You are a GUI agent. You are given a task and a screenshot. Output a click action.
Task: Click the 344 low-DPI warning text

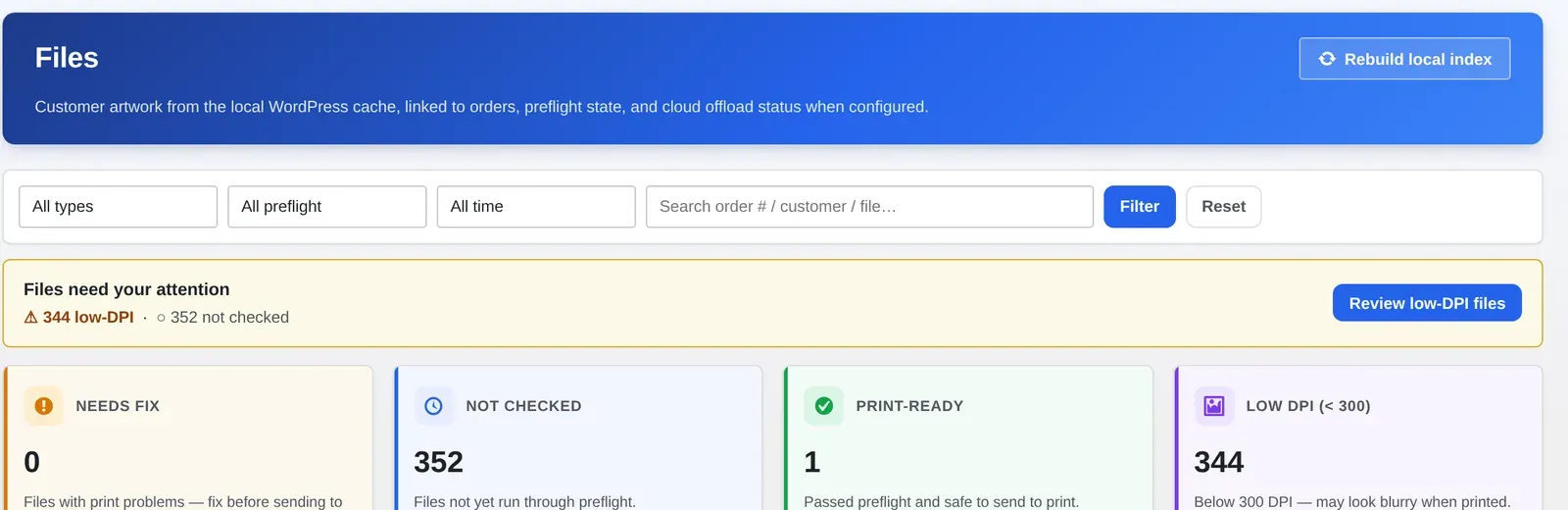[x=78, y=318]
